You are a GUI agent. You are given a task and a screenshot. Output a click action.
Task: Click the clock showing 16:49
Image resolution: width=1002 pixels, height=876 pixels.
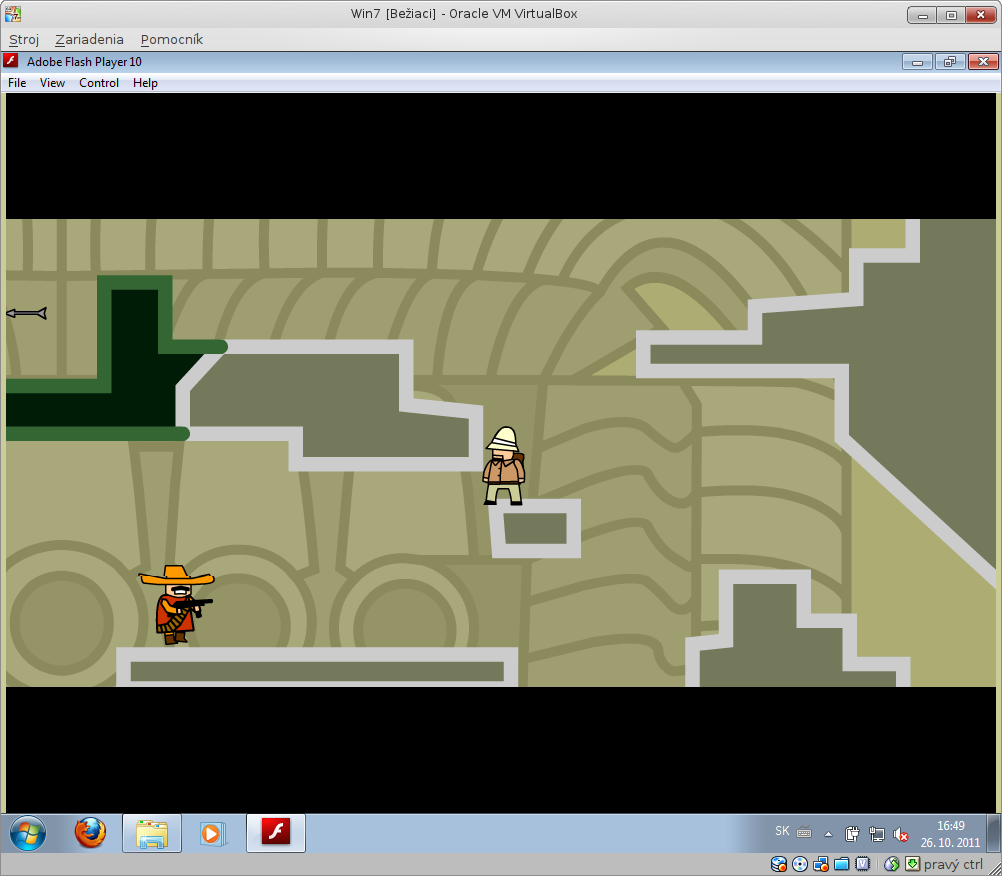950,834
